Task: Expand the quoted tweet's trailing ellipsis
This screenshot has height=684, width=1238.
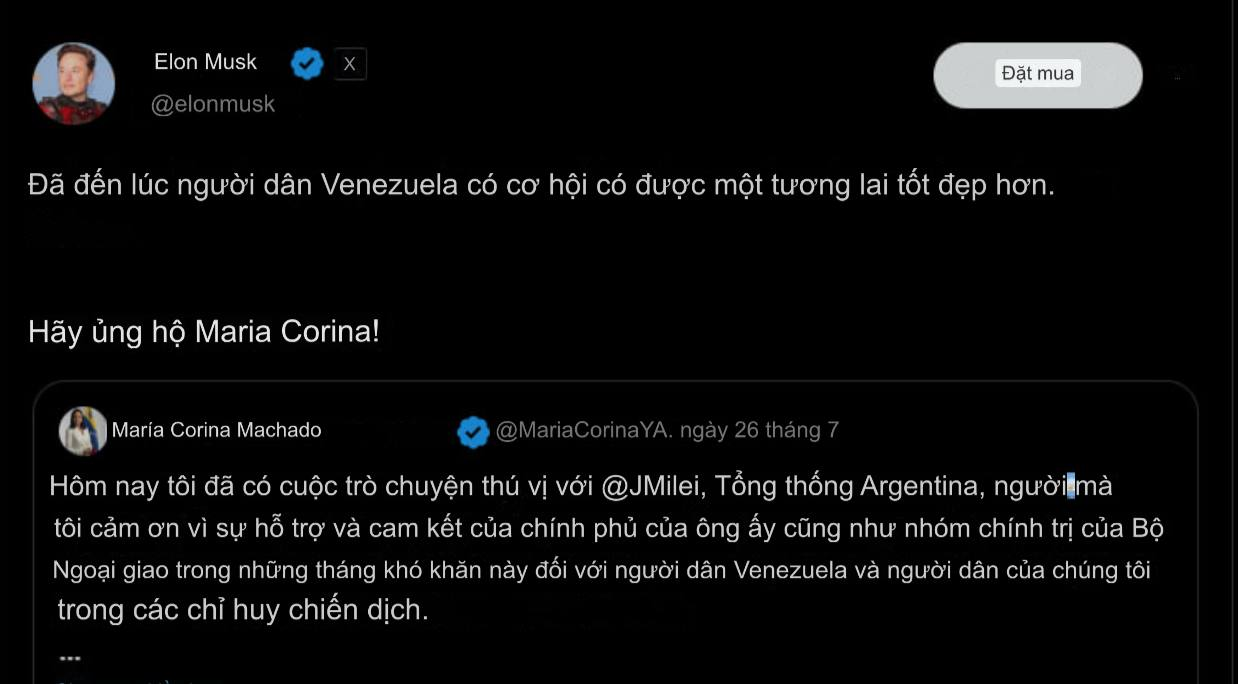Action: point(70,658)
